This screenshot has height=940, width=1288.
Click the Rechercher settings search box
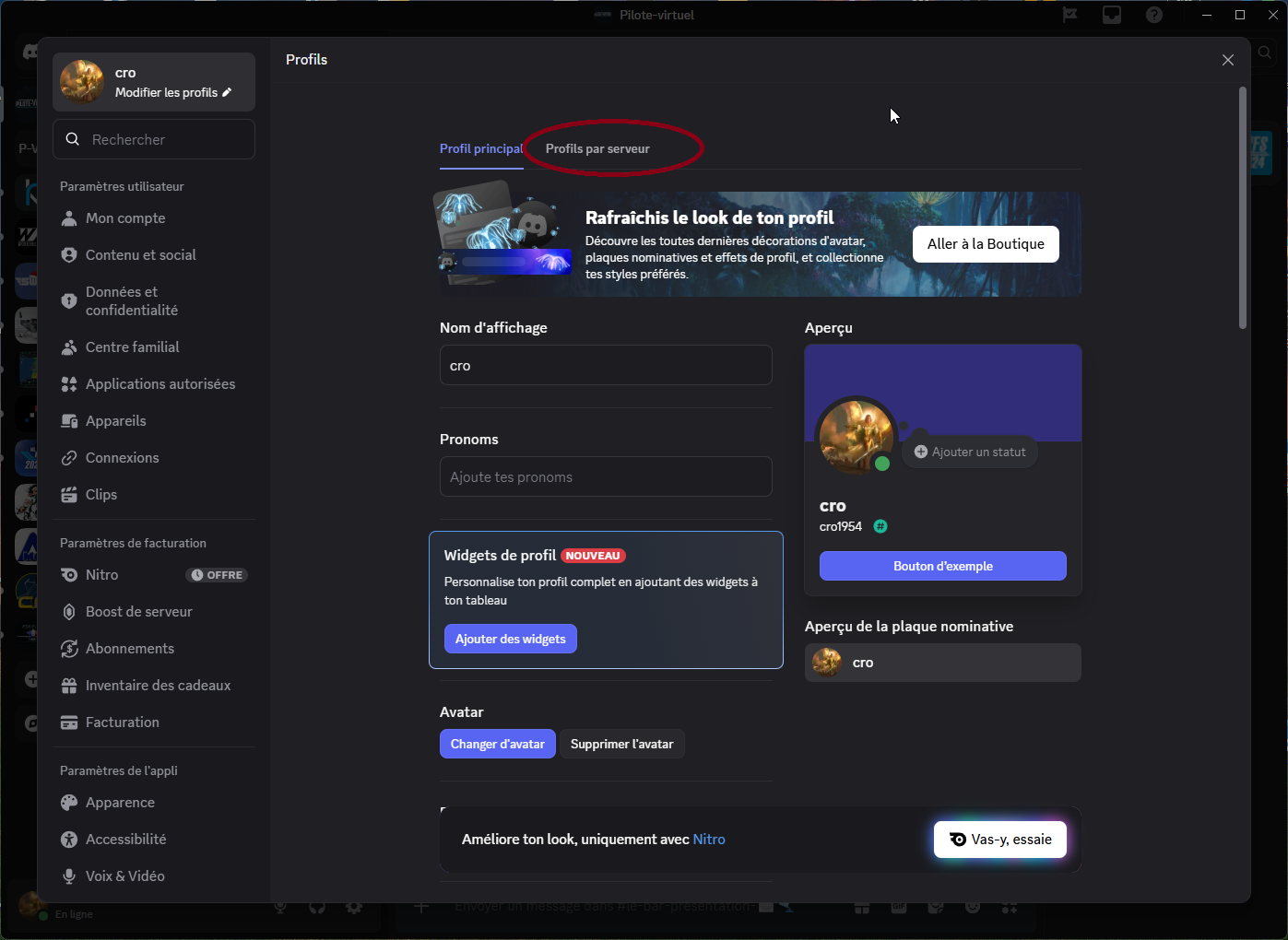[x=154, y=140]
